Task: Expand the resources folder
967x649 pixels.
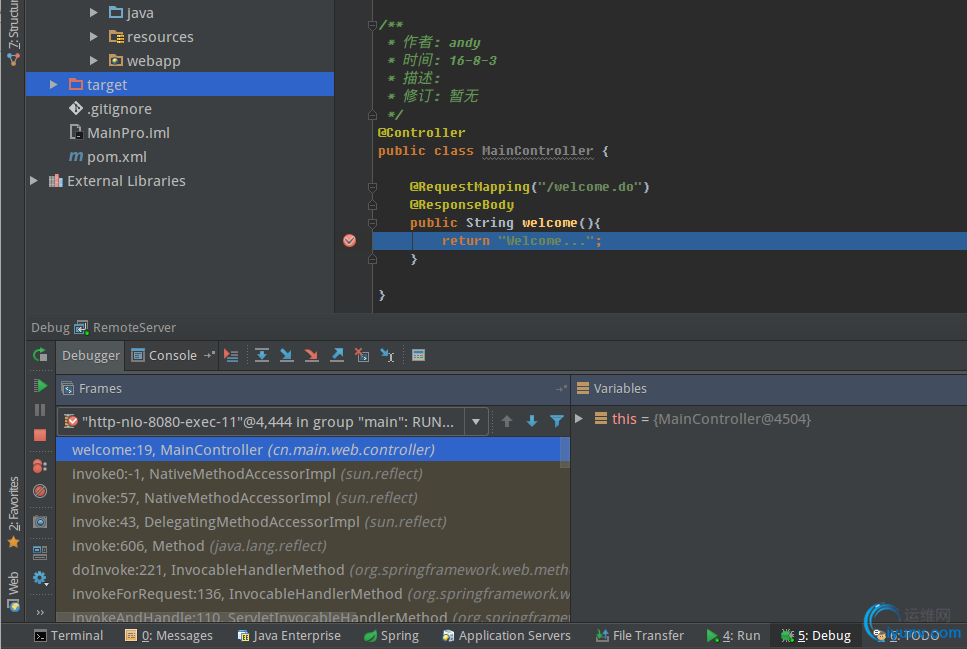Action: tap(94, 36)
